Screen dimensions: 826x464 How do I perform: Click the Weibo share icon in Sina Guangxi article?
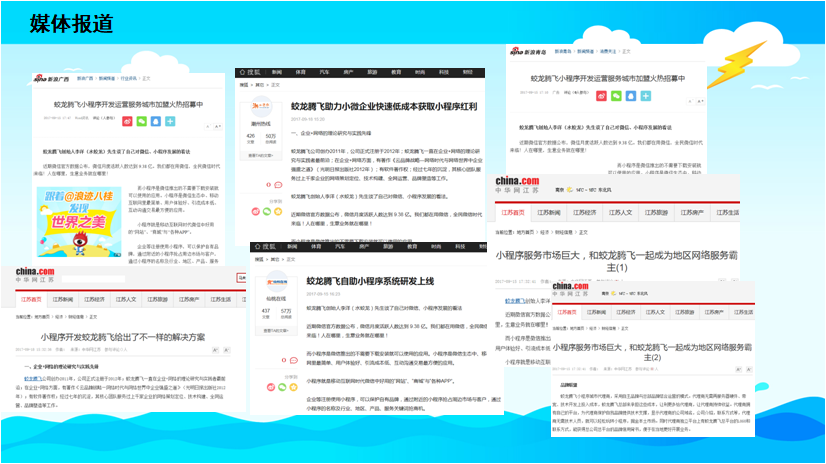pyautogui.click(x=129, y=121)
